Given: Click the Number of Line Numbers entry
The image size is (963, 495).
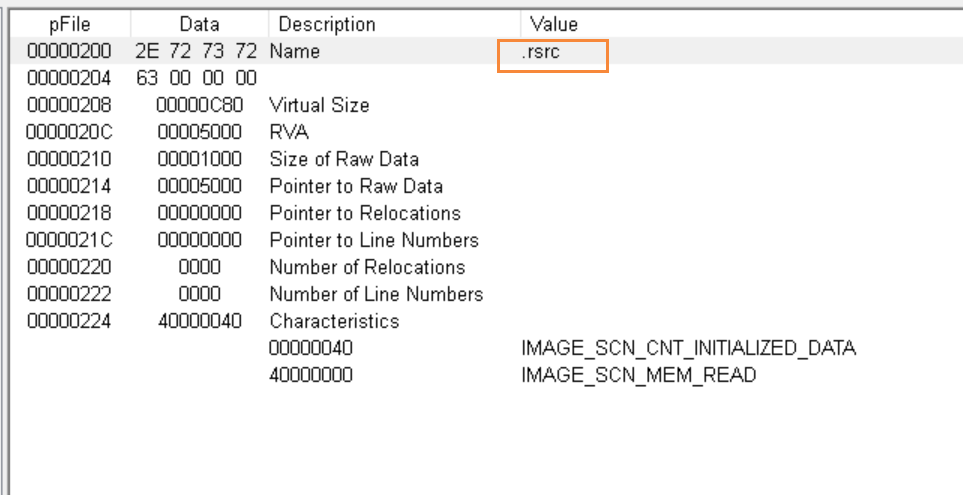Looking at the screenshot, I should click(376, 294).
